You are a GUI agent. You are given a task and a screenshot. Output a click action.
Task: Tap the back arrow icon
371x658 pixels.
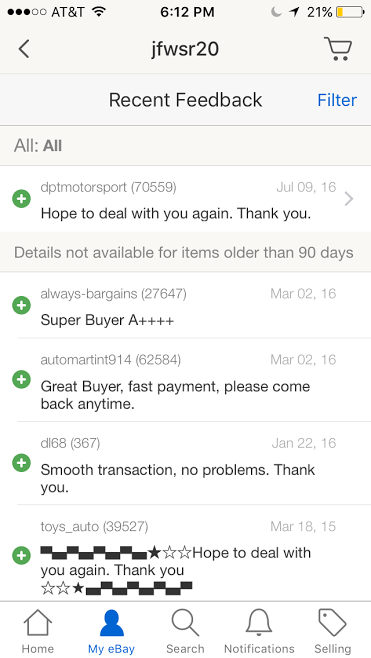click(24, 49)
